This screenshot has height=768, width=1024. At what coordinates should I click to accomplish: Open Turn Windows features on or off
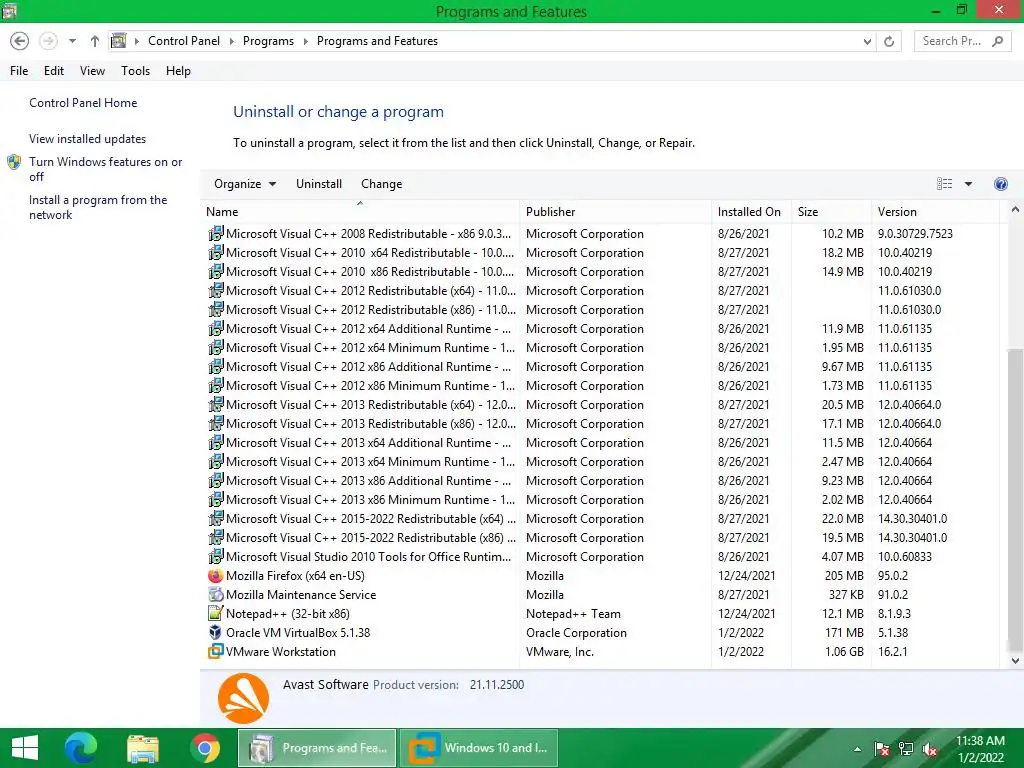[x=105, y=169]
